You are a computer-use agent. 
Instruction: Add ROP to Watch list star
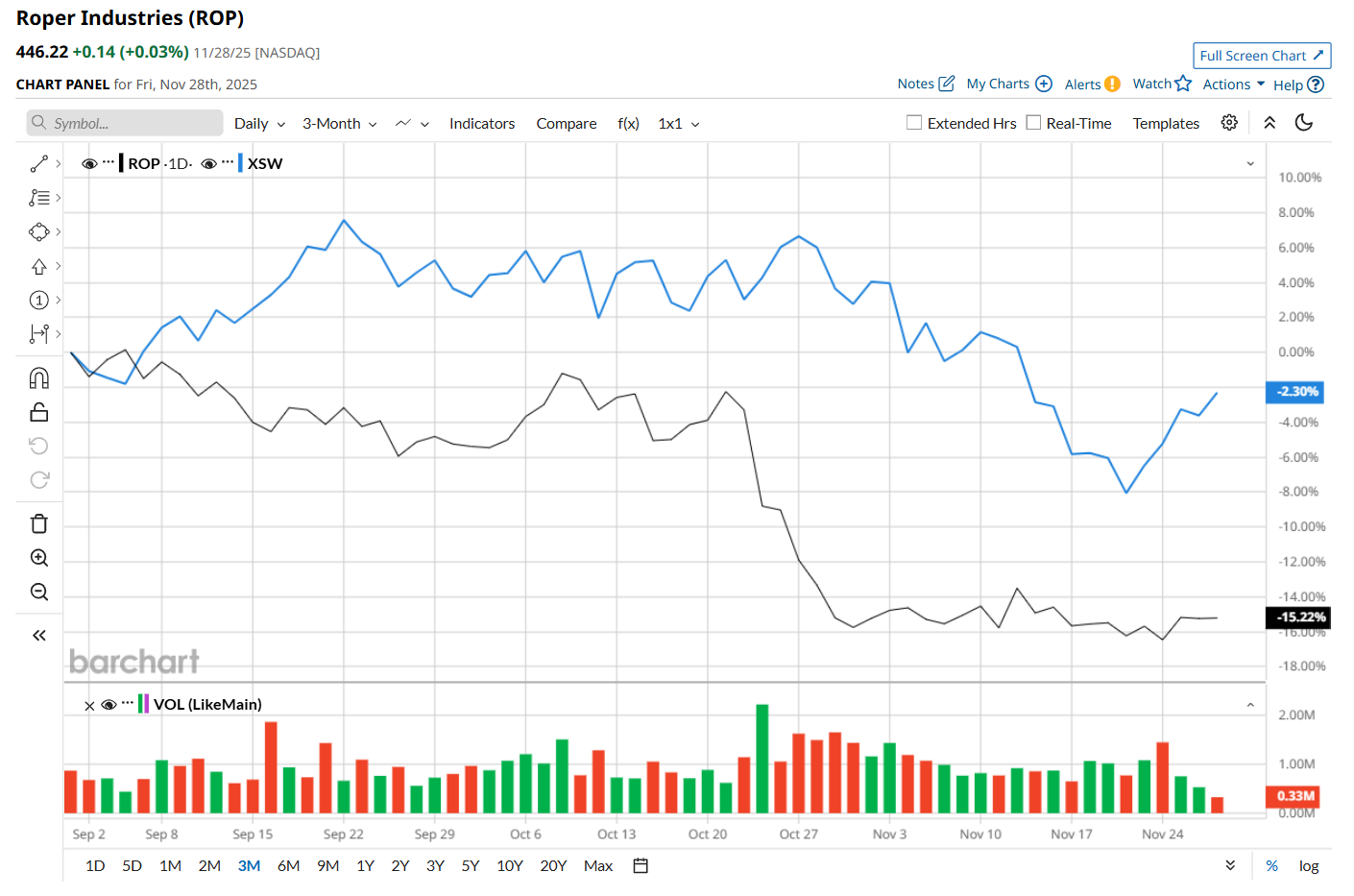tap(1183, 84)
